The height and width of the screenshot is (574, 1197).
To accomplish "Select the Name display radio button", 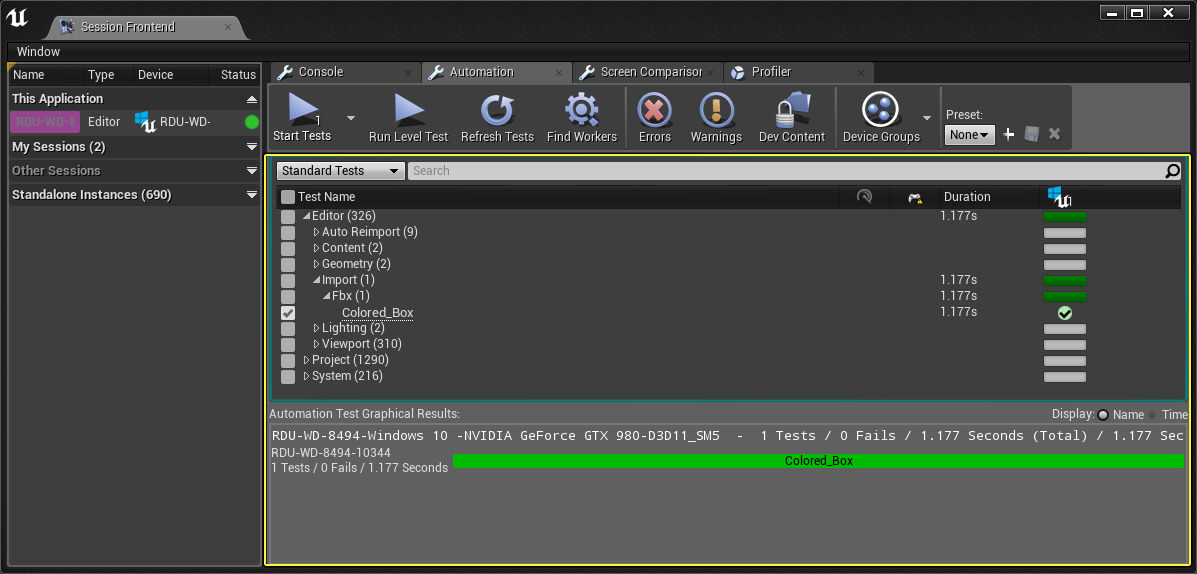I will 1103,415.
